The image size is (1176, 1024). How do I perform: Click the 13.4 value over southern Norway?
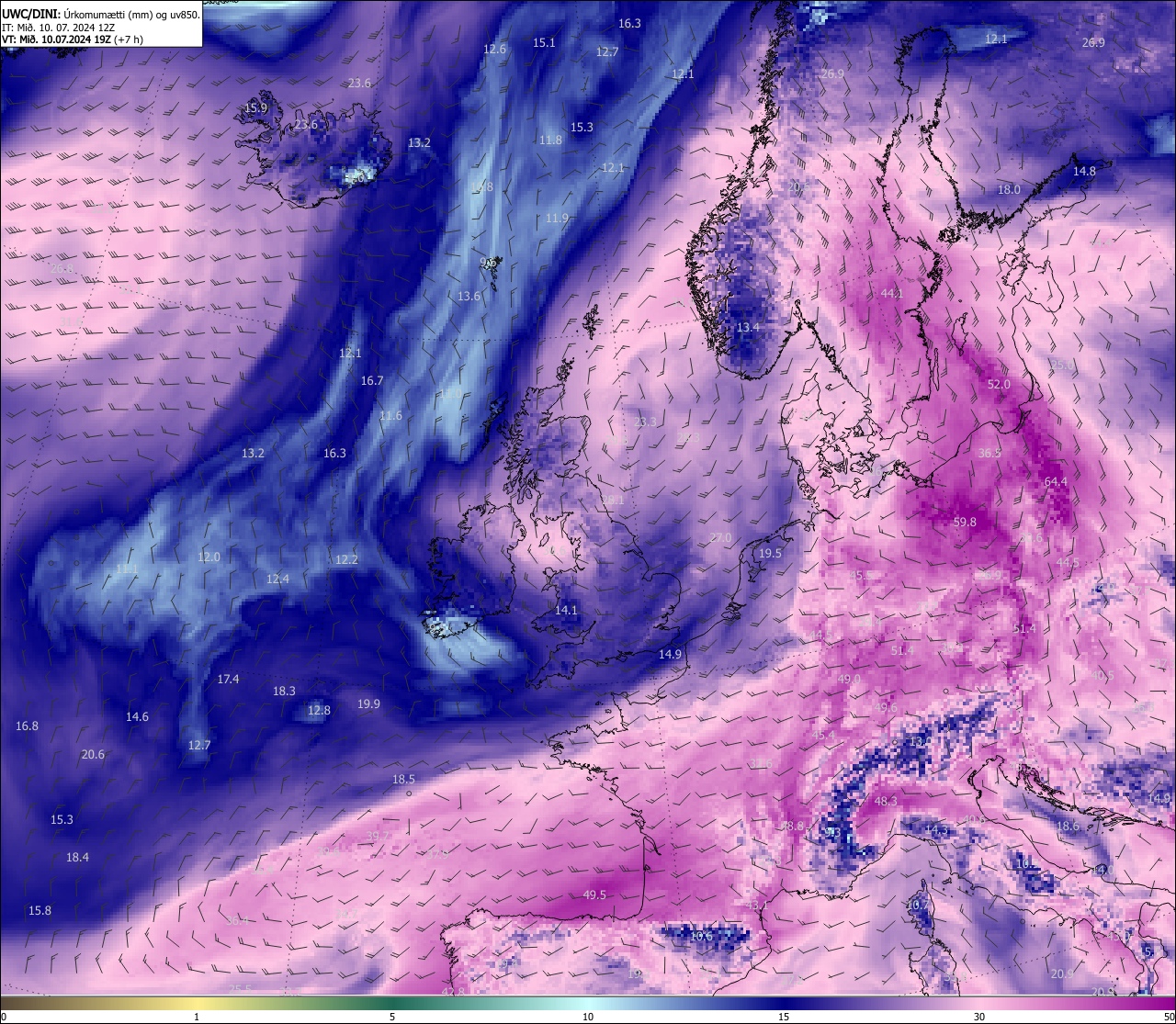[748, 327]
